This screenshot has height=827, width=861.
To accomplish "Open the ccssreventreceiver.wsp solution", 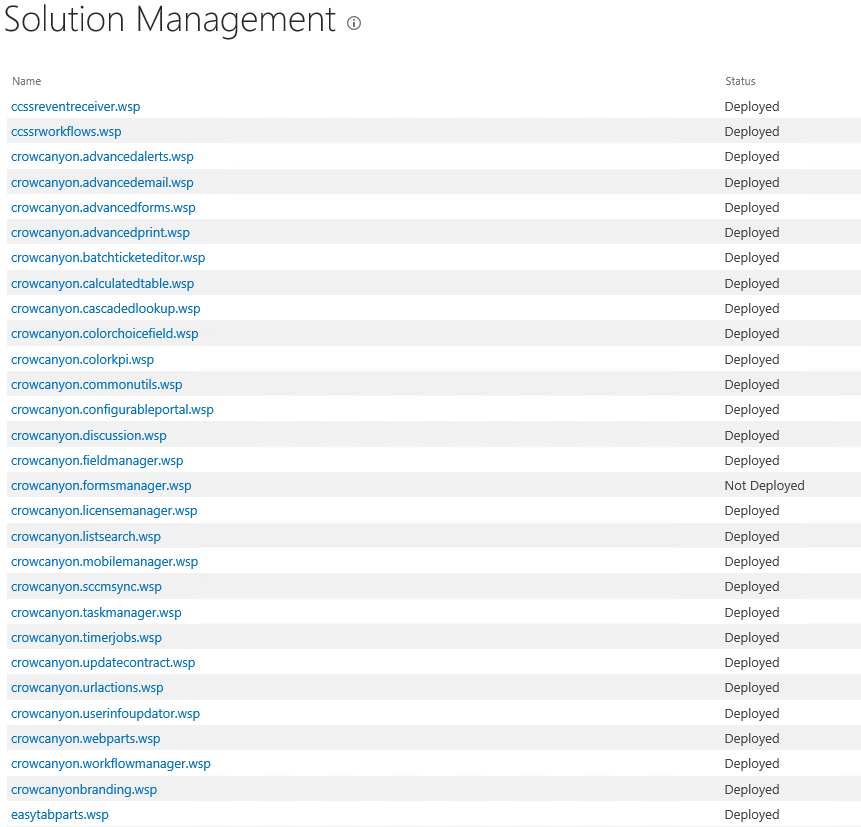I will [76, 107].
